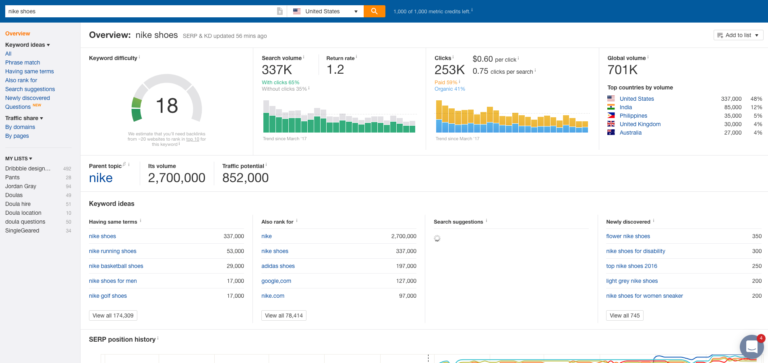This screenshot has height=363, width=768.
Task: Click nike running shoes keyword link
Action: click(113, 251)
